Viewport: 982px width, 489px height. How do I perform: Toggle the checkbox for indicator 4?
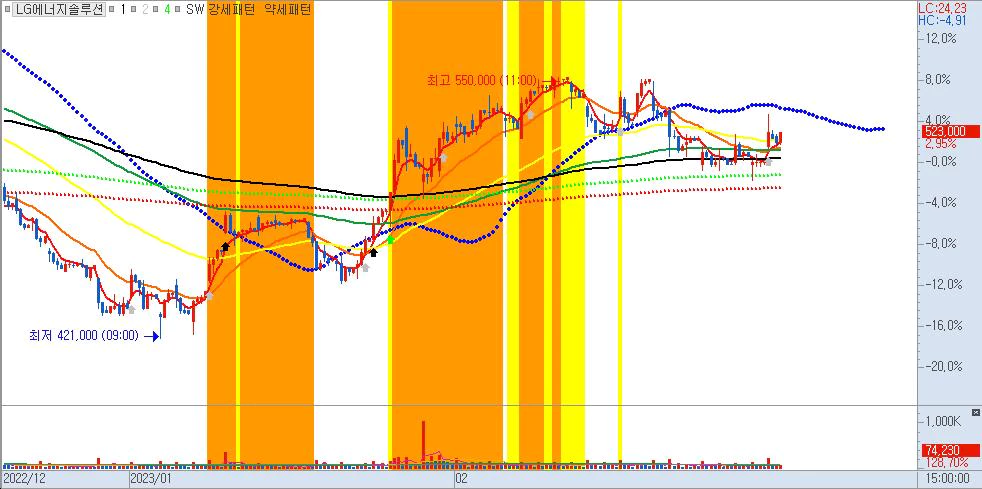155,9
